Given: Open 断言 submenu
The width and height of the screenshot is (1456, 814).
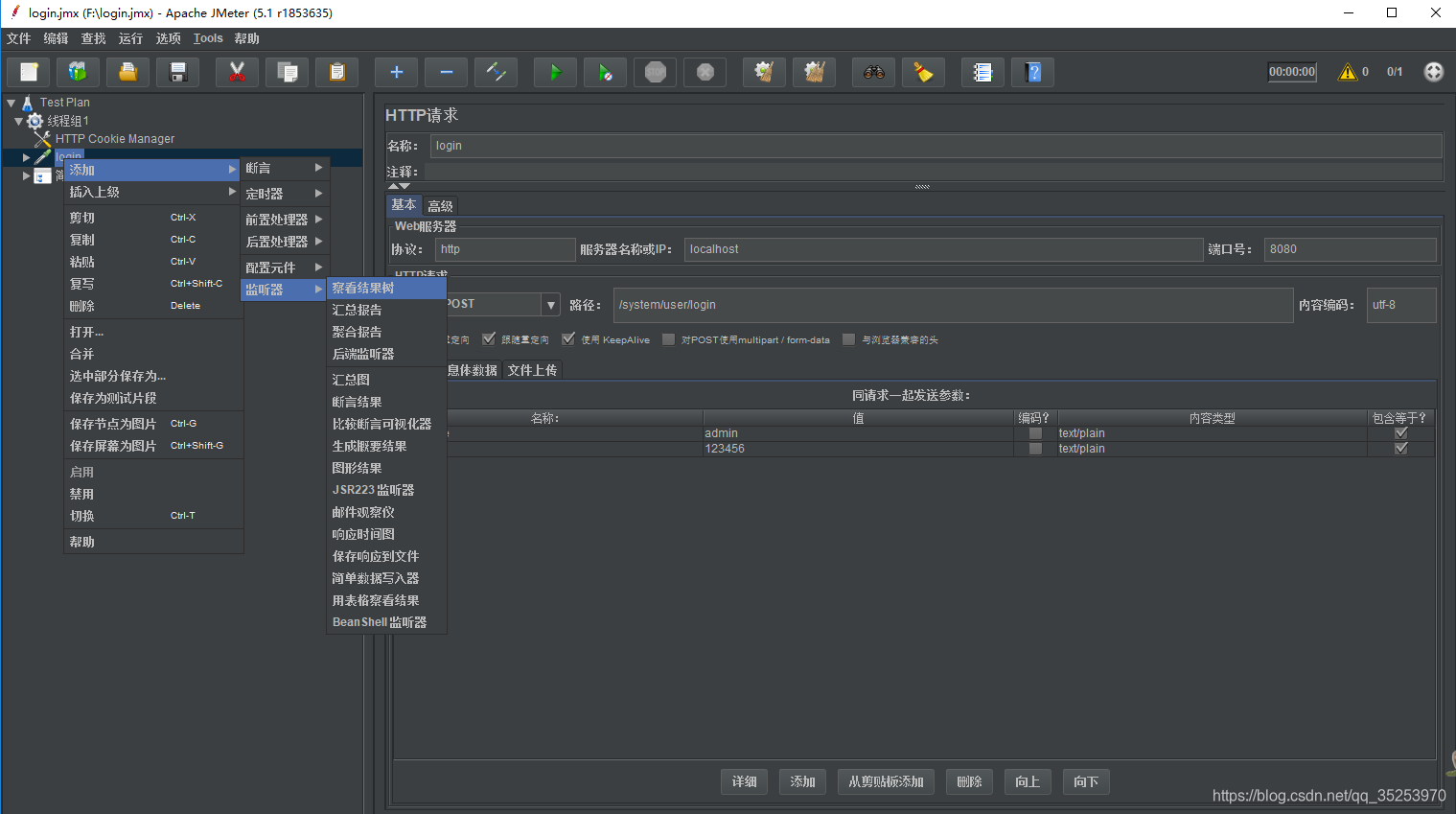Looking at the screenshot, I should point(285,168).
